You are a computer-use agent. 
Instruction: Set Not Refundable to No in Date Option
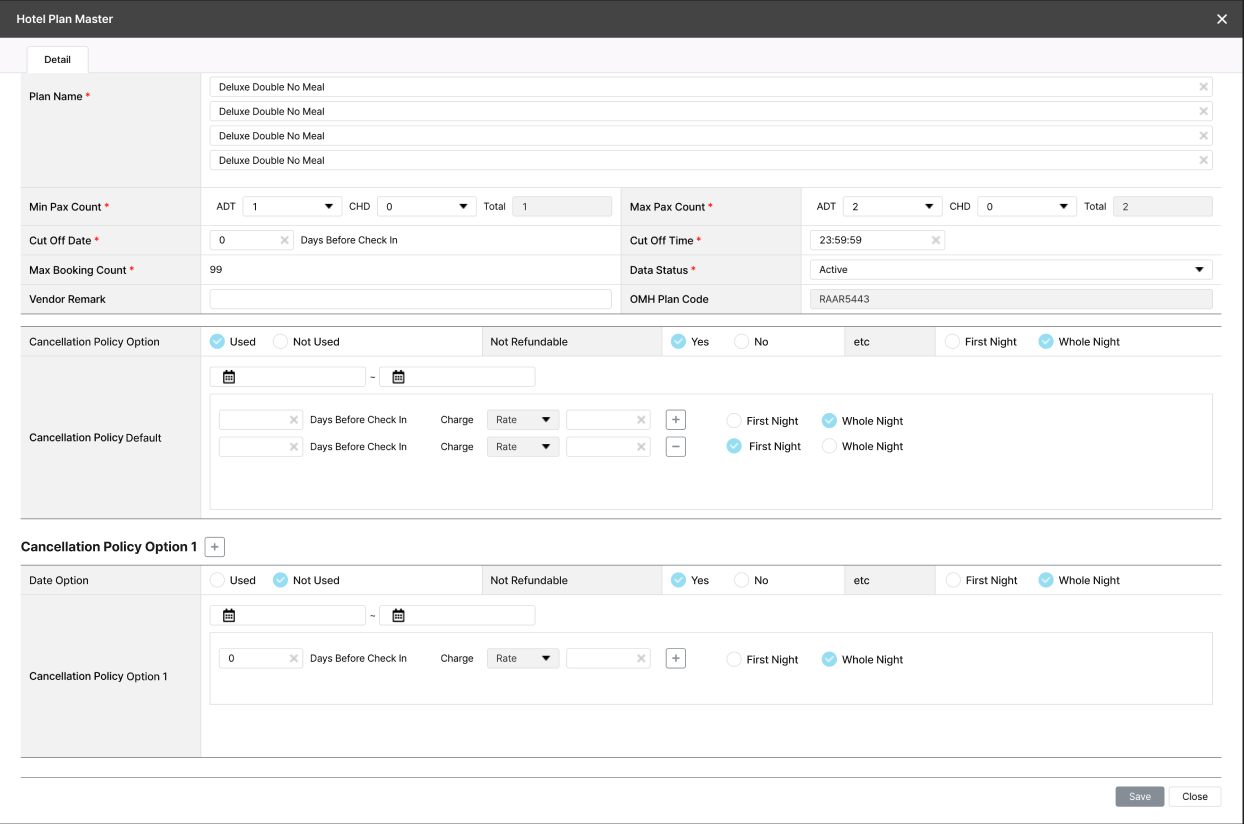coord(742,580)
